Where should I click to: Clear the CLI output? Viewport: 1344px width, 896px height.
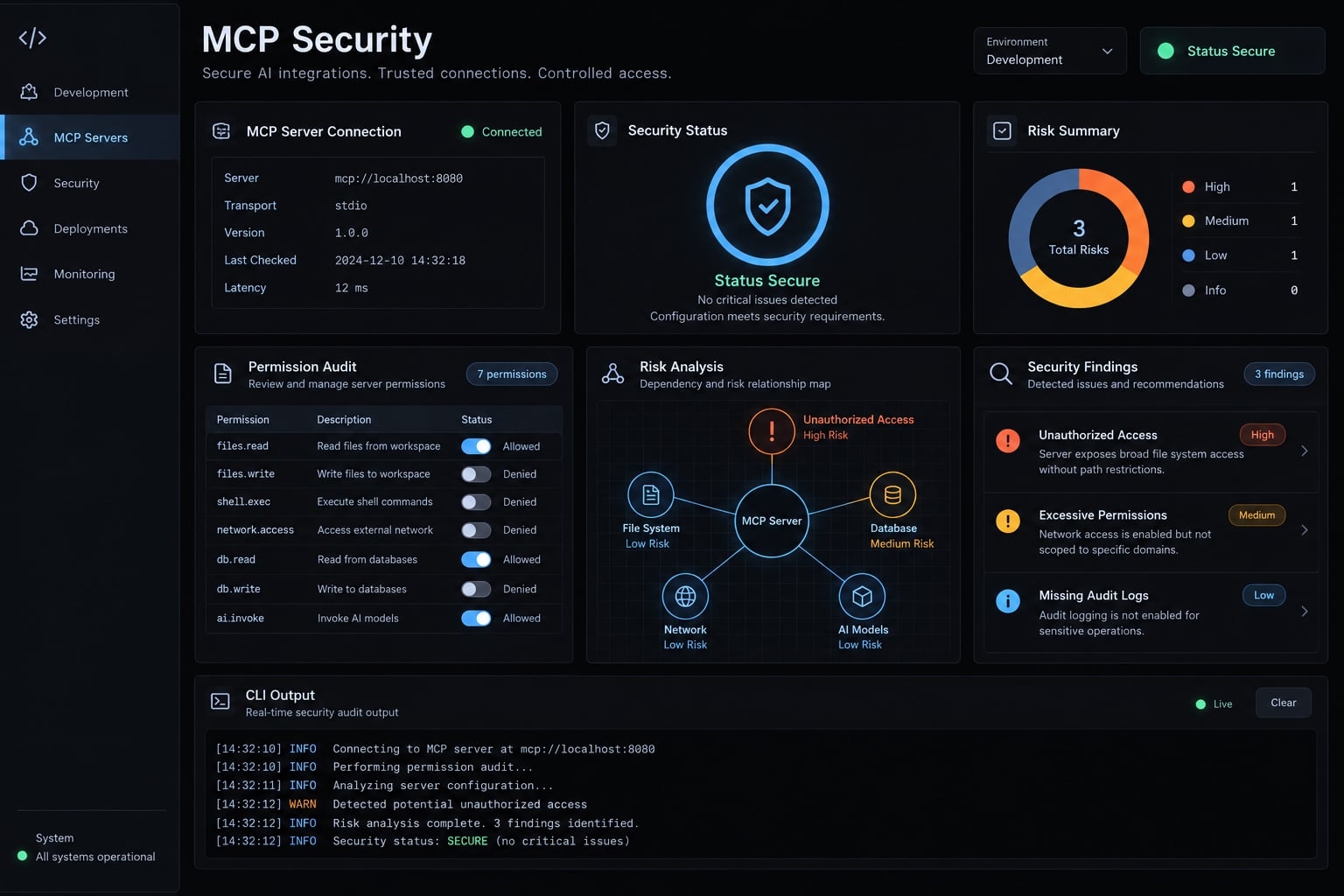coord(1284,703)
